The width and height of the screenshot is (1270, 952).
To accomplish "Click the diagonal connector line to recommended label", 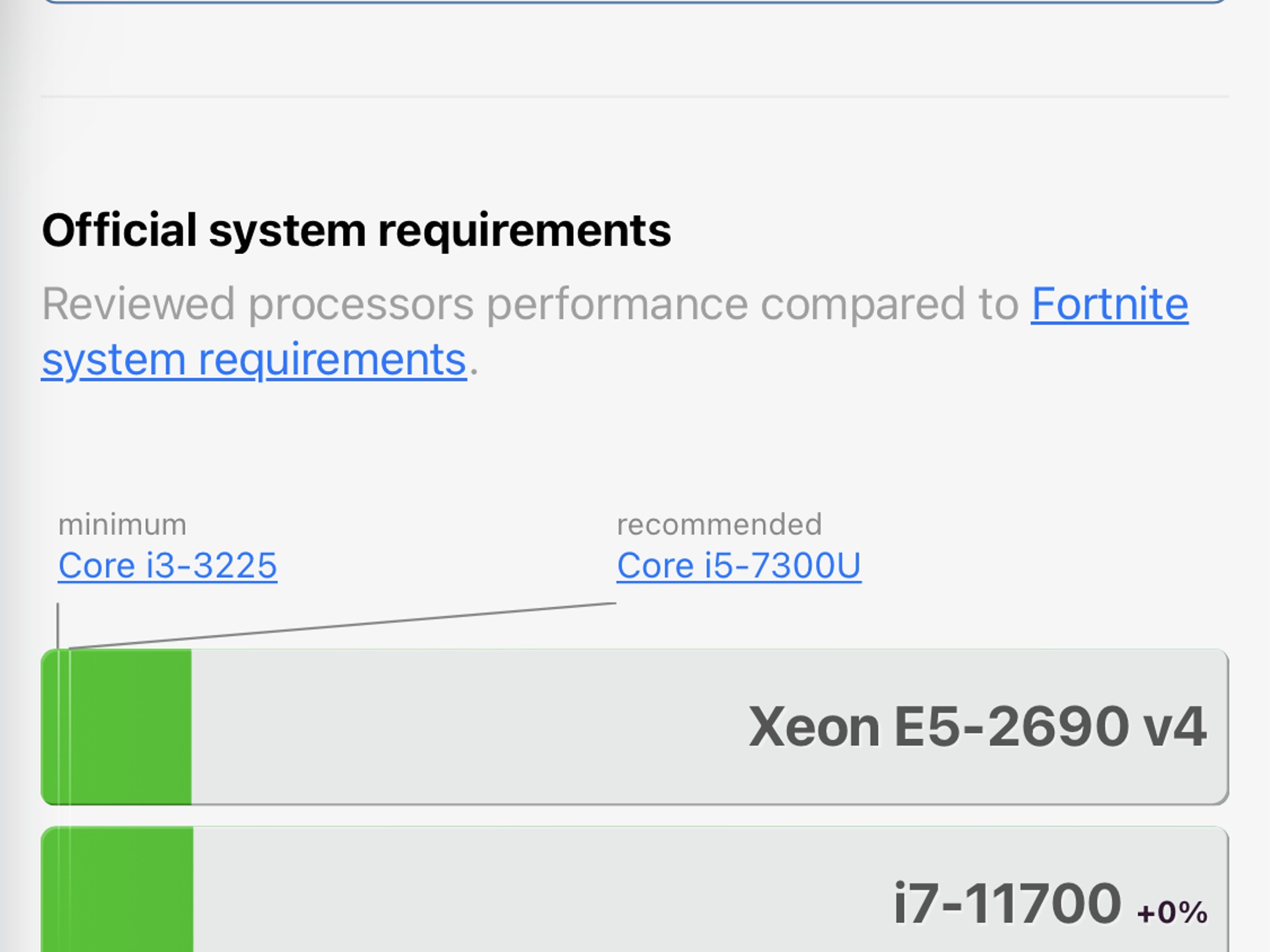I will (x=342, y=625).
